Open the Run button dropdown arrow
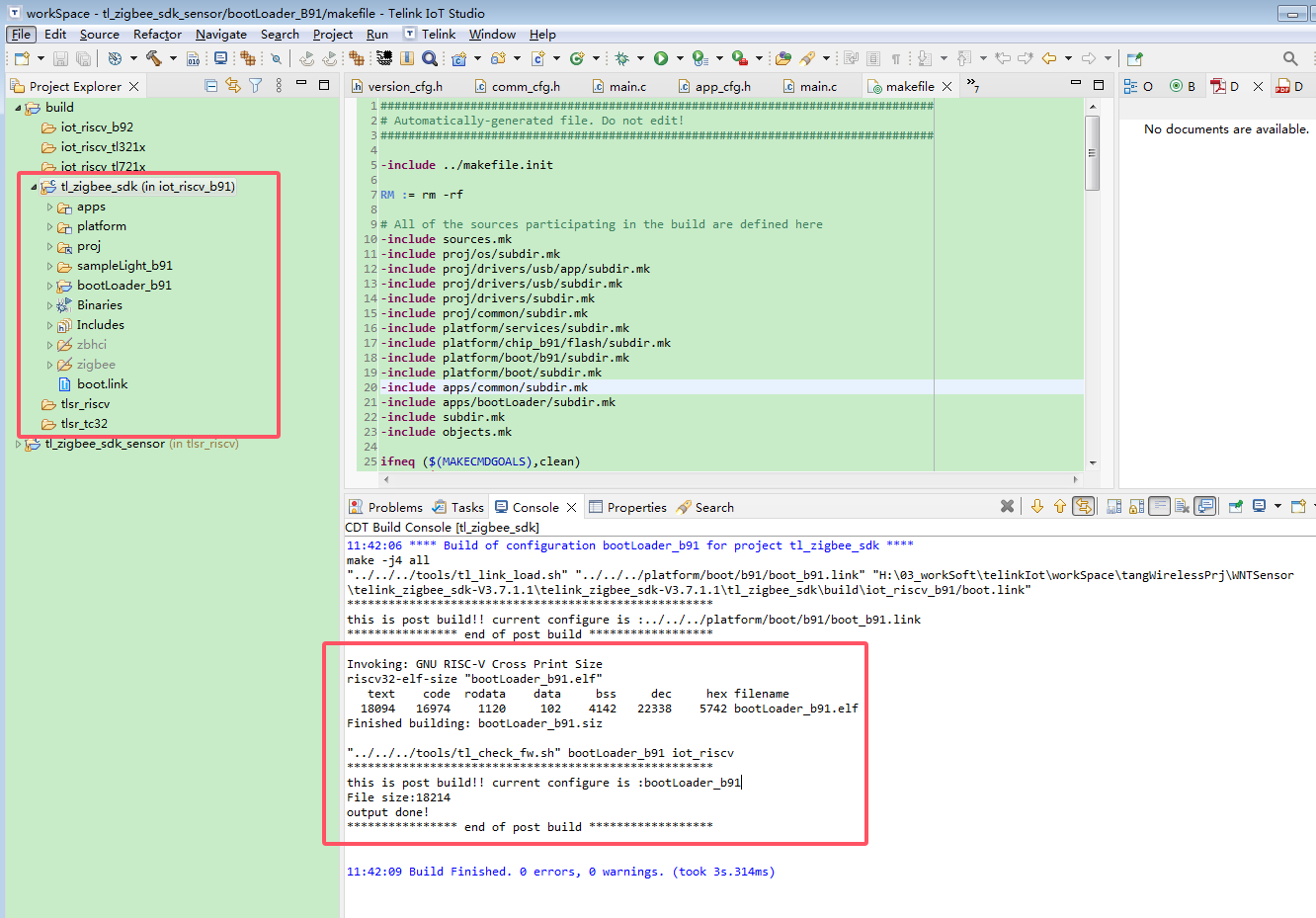Screen dimensions: 1316x918 [680, 59]
